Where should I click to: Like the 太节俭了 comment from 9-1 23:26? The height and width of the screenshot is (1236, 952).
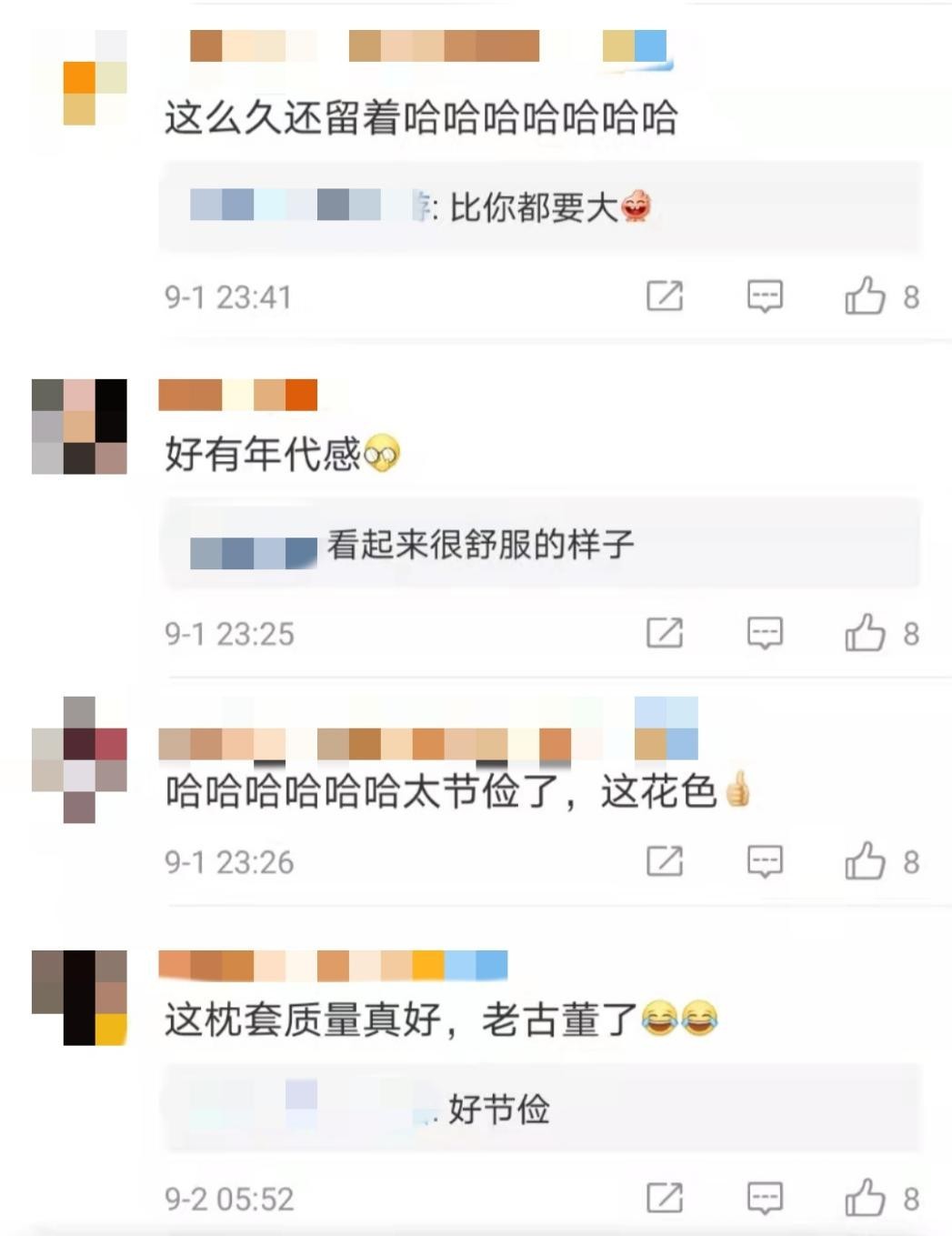865,861
